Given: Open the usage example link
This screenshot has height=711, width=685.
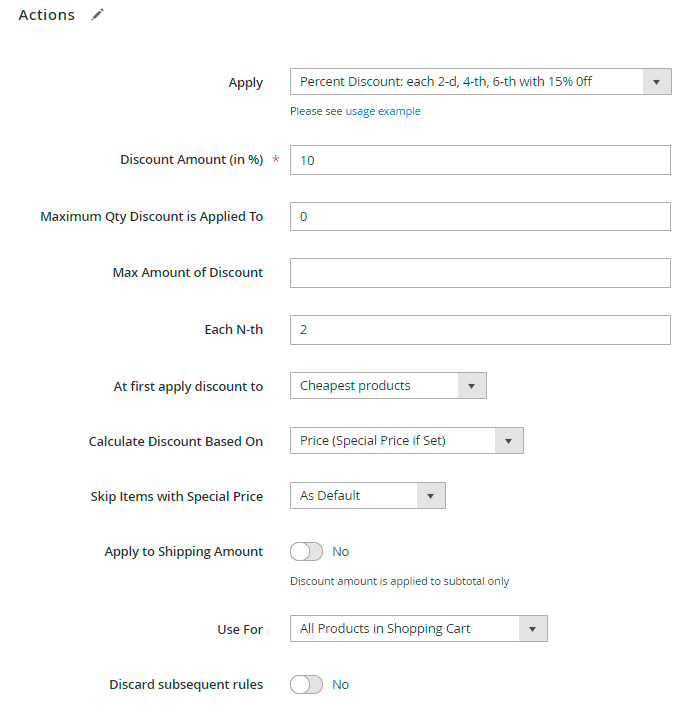Looking at the screenshot, I should click(x=383, y=112).
